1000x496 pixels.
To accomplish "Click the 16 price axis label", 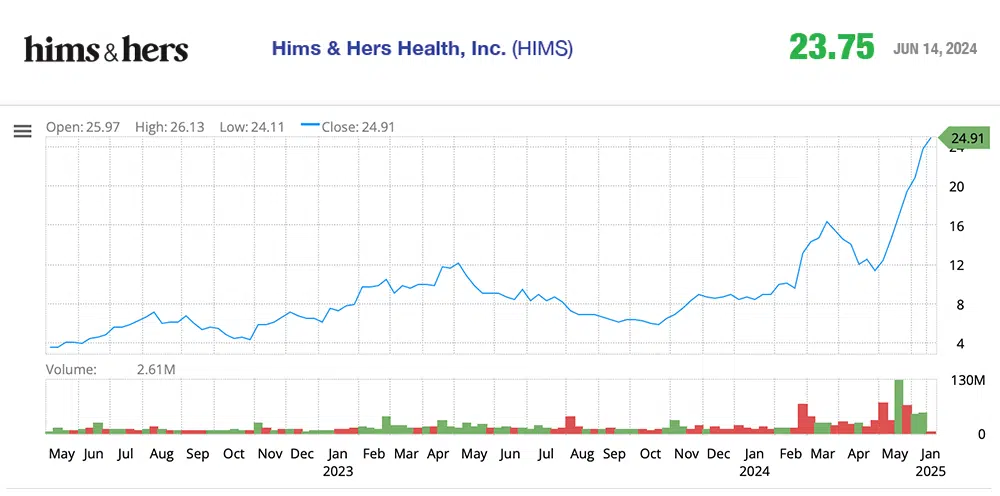I will (x=958, y=226).
